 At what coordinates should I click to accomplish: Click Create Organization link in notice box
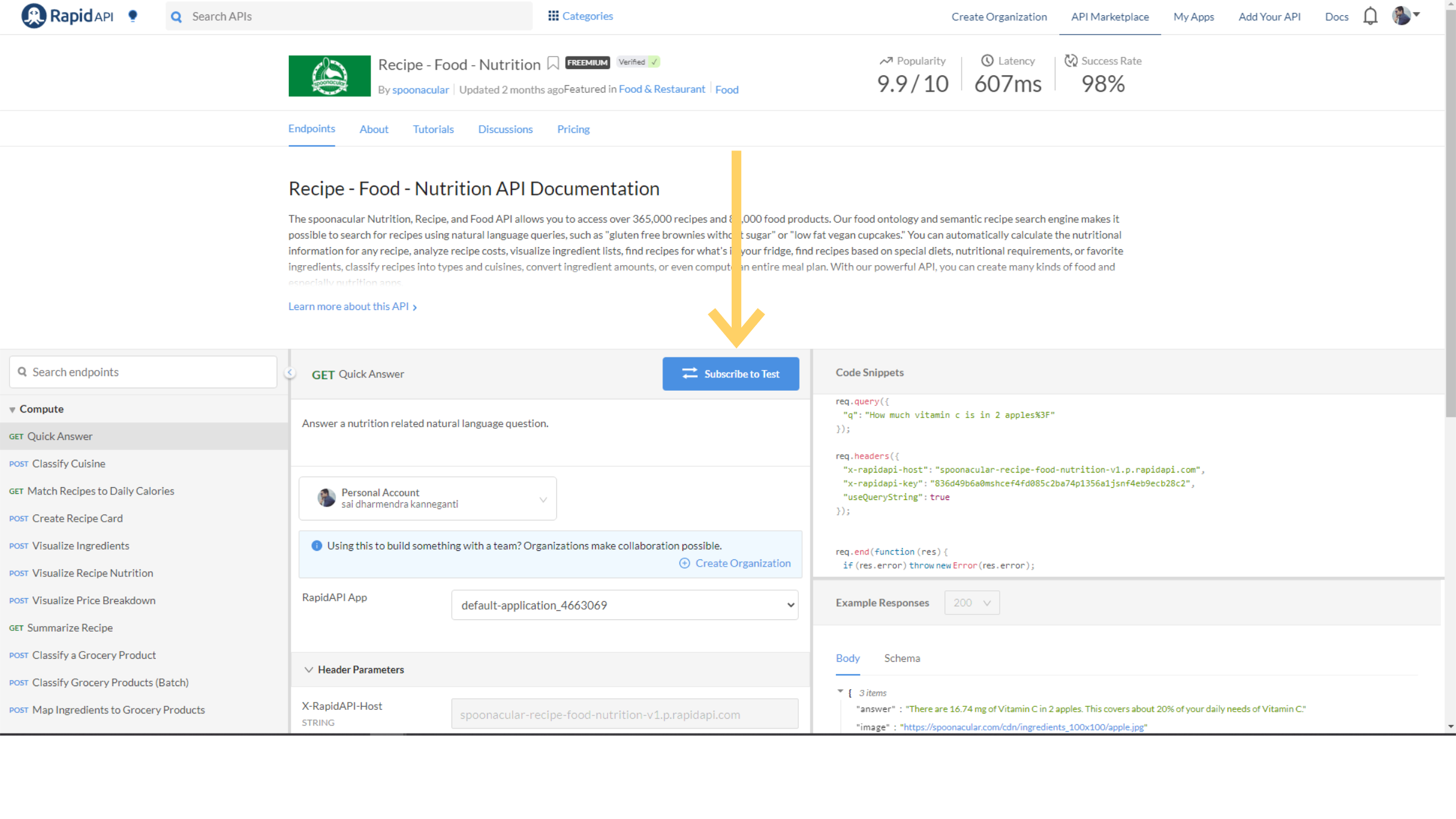coord(743,563)
